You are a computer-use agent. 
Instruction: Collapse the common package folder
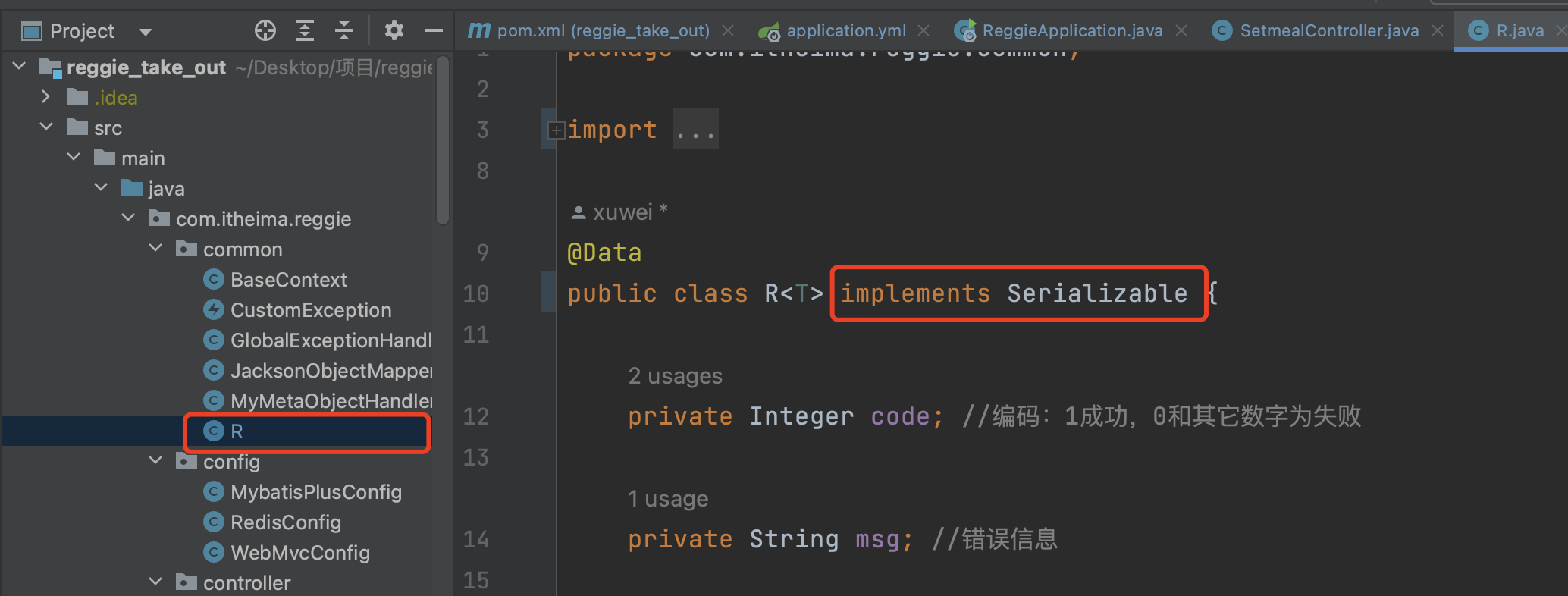[x=156, y=249]
